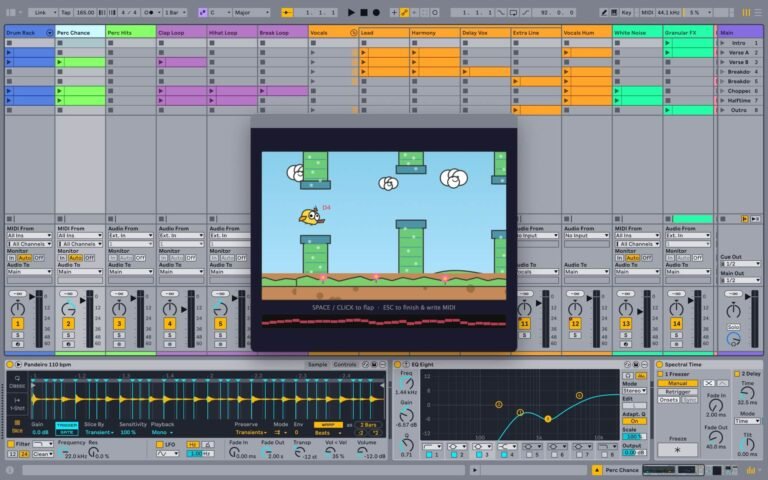The image size is (768, 480).
Task: Open the Main Out routing dropdown
Action: tap(740, 280)
